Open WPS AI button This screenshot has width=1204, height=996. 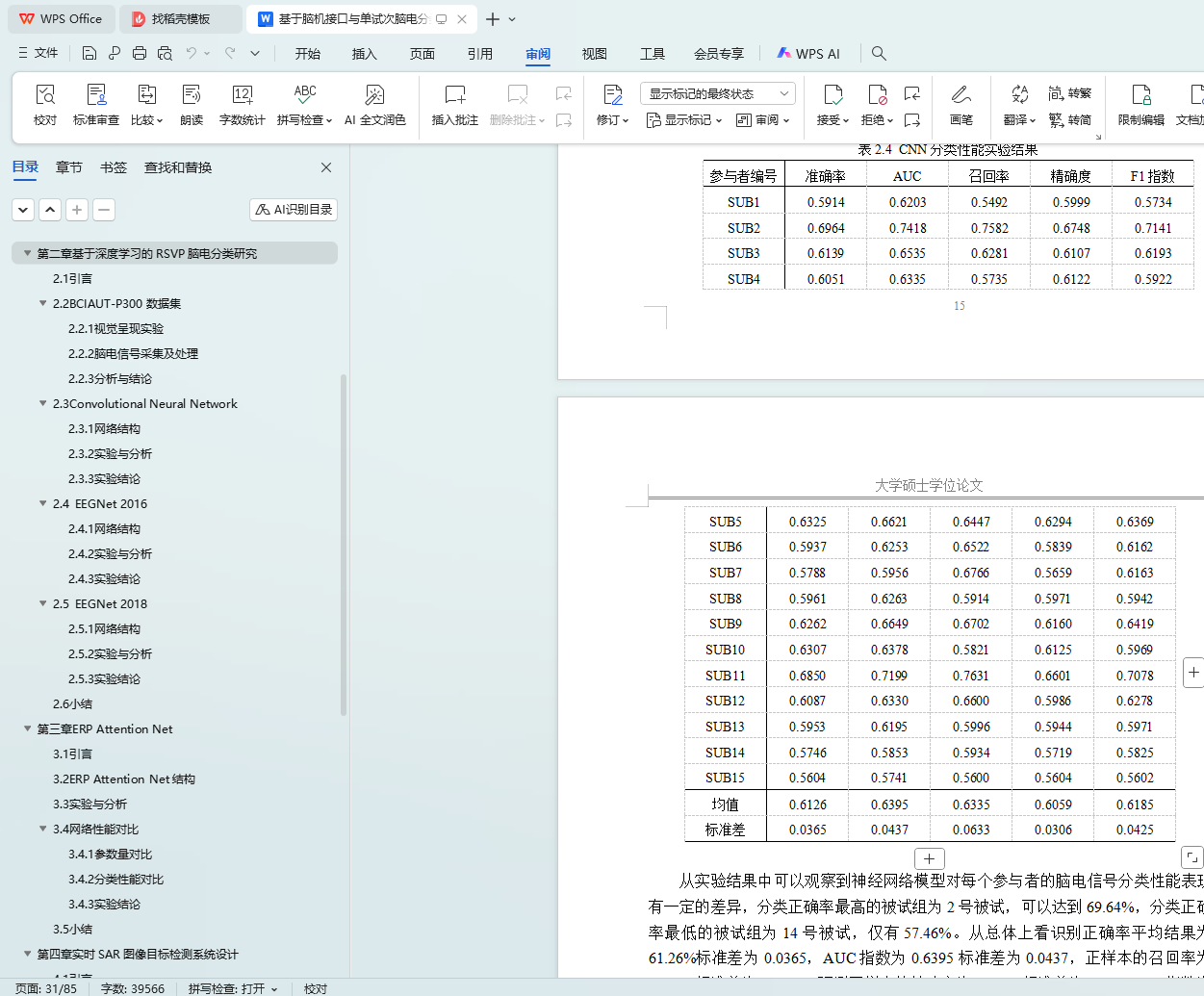[x=808, y=54]
